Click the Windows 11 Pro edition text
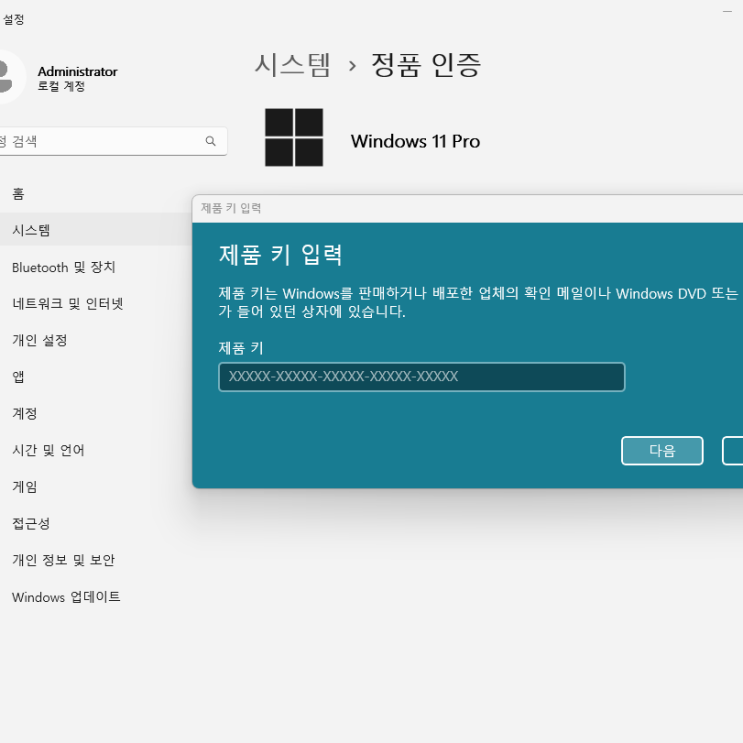Screen dimensions: 743x743 (x=415, y=141)
